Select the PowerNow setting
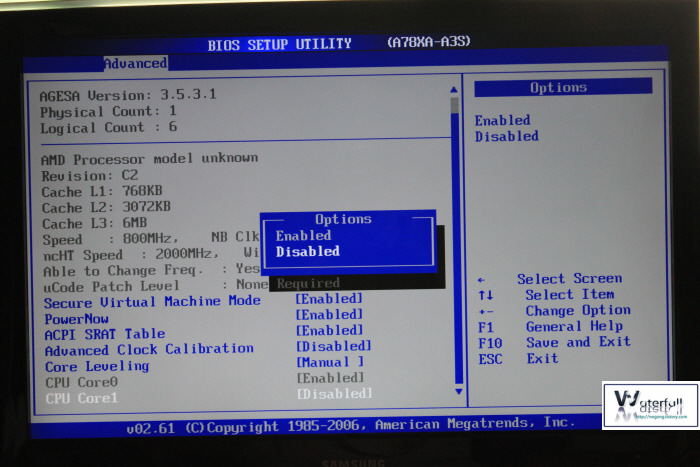Screen dimensions: 700x467 click(76, 319)
